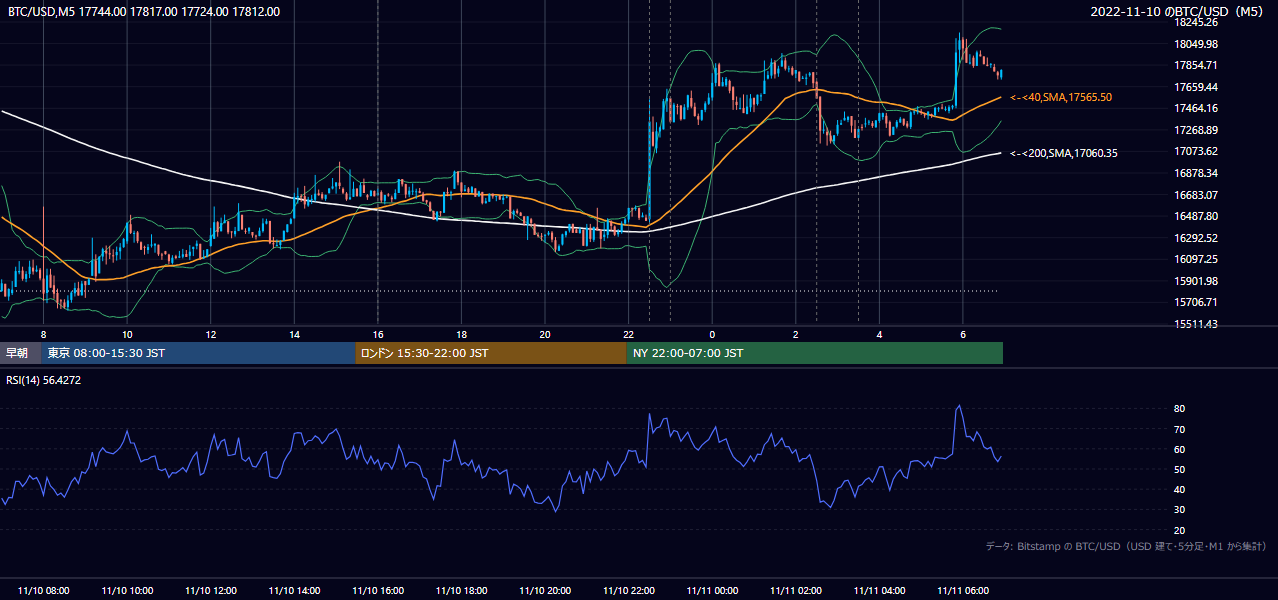The image size is (1278, 600).
Task: Click hour tick 20 under price chart
Action: (545, 334)
